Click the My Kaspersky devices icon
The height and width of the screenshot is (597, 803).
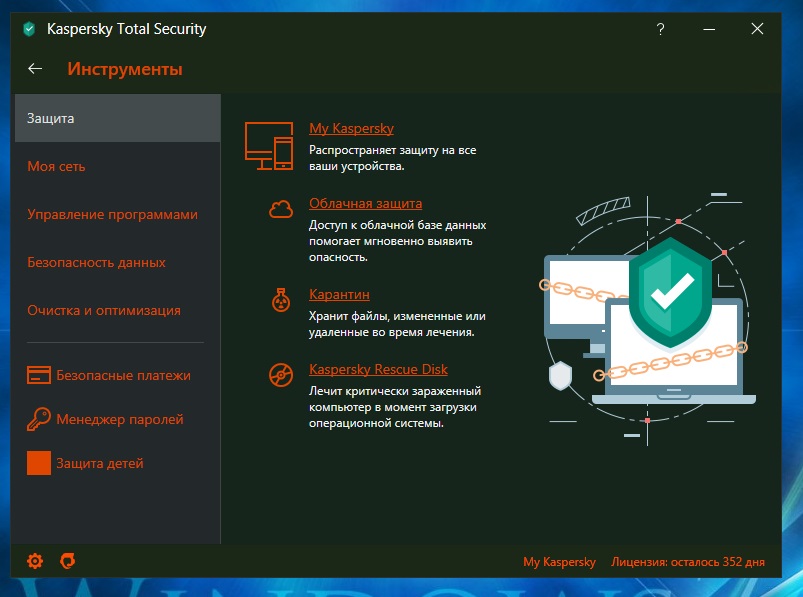(269, 146)
